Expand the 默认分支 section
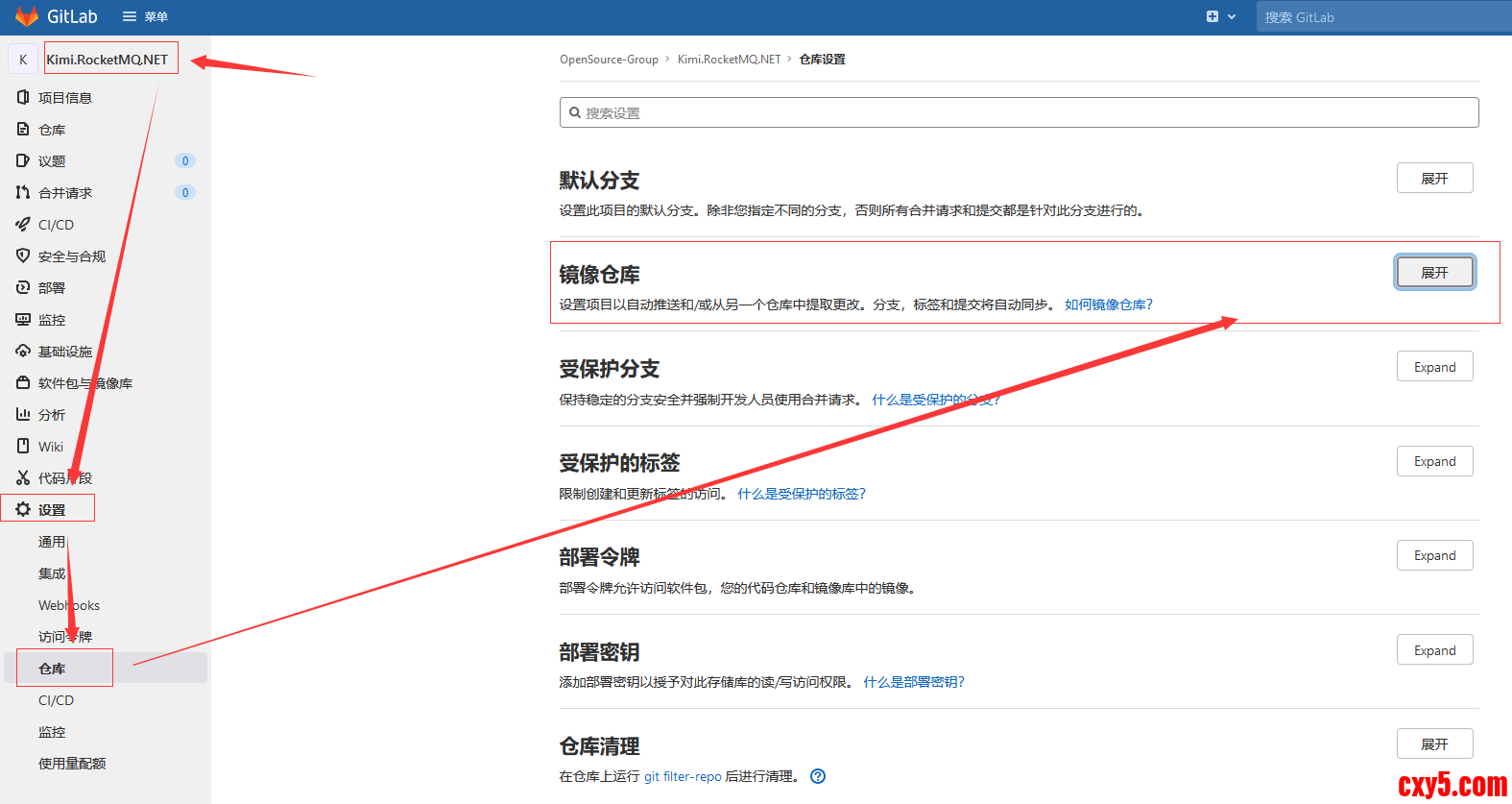 coord(1434,179)
